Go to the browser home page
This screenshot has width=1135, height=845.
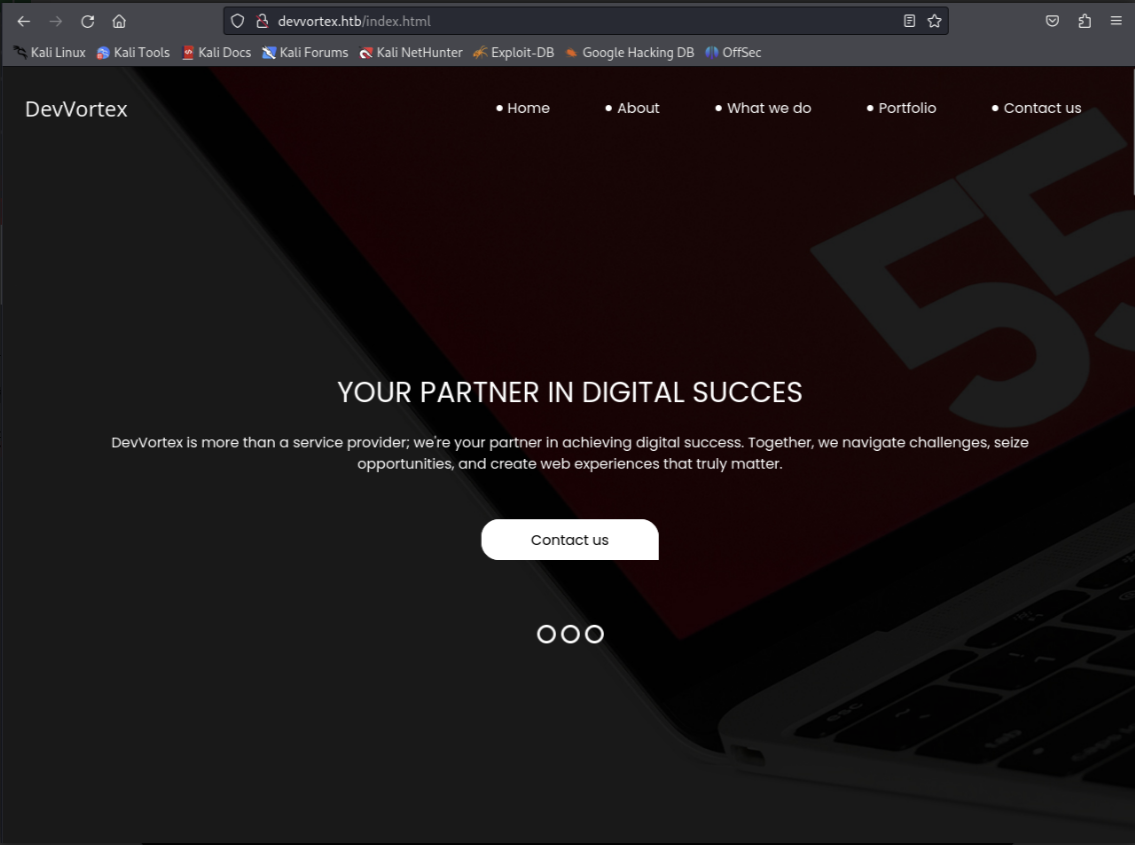[119, 21]
